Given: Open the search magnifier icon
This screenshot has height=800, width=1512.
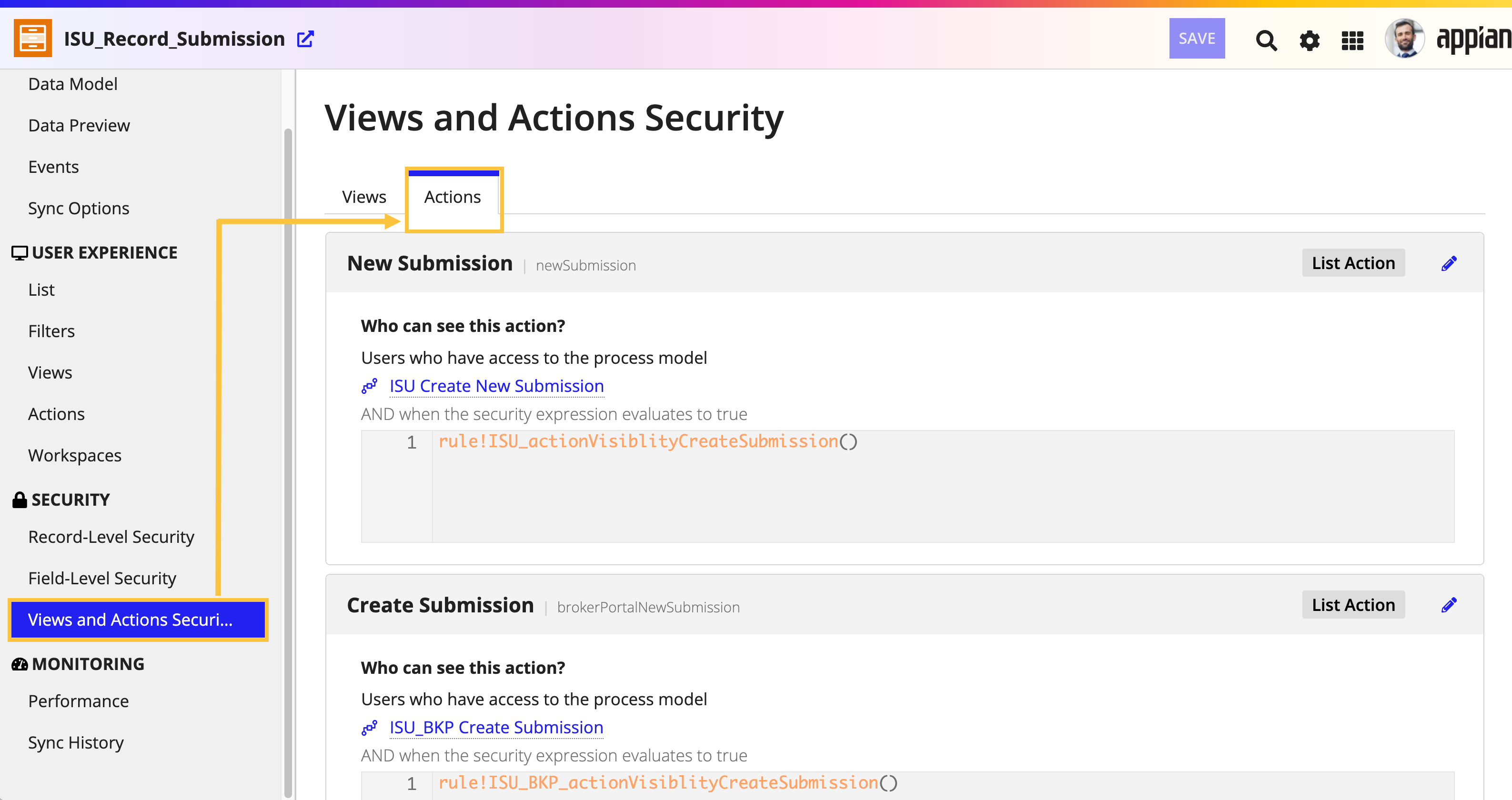Looking at the screenshot, I should (1266, 40).
